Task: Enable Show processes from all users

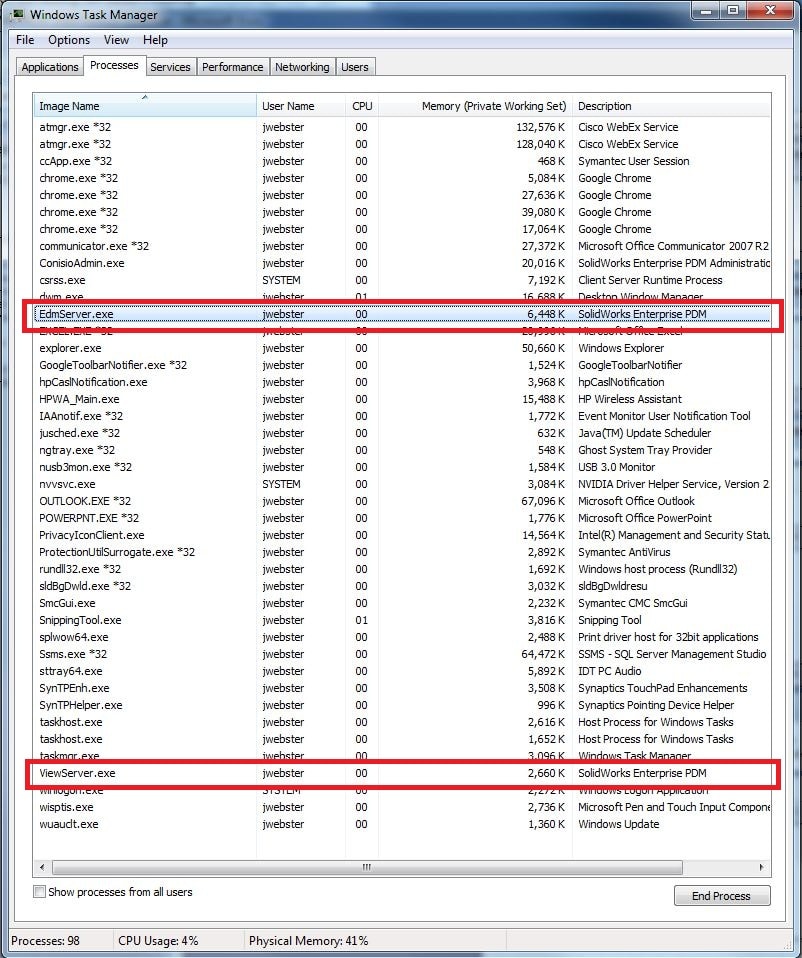Action: 40,891
